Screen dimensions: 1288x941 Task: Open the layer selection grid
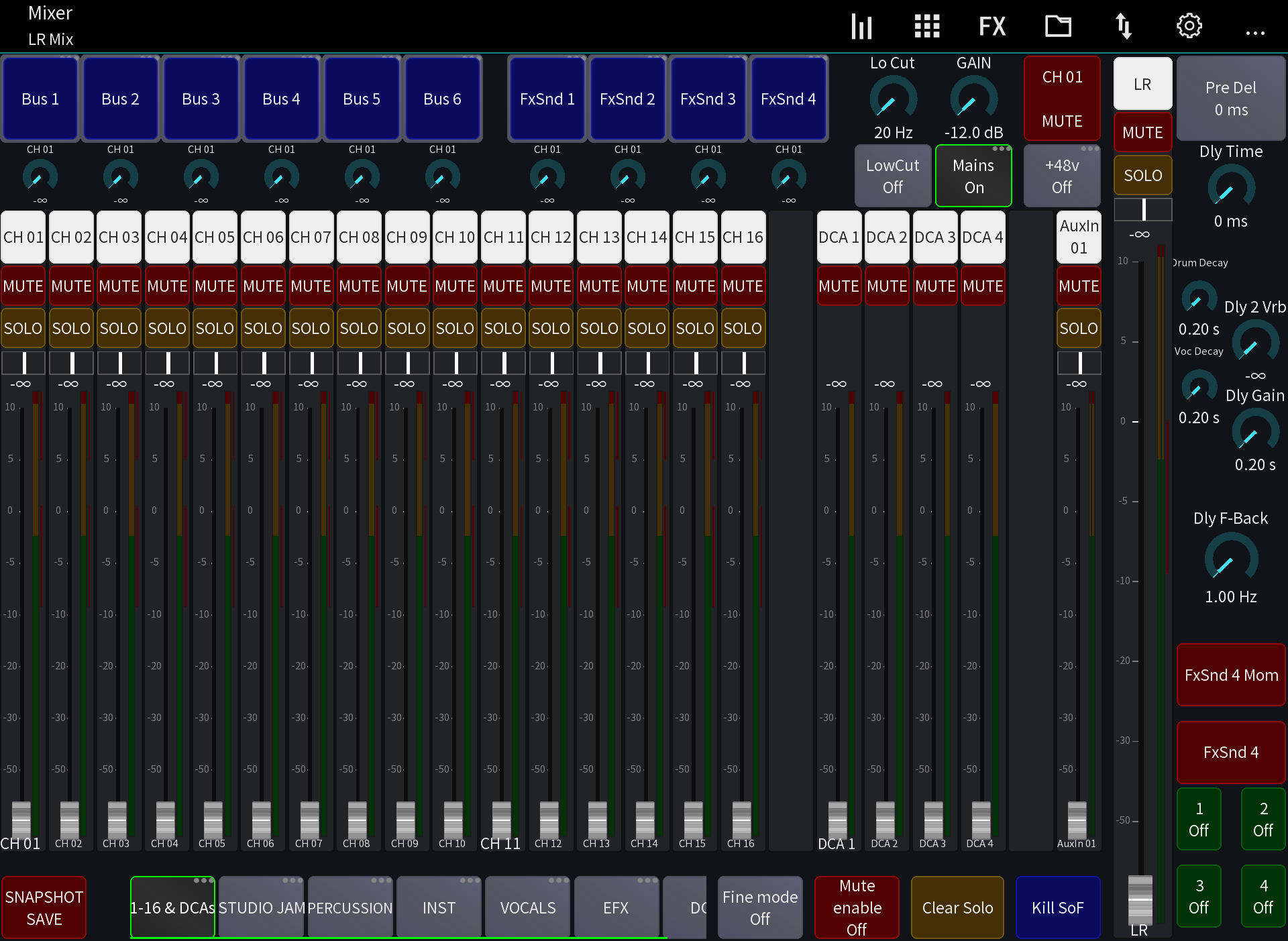point(927,25)
